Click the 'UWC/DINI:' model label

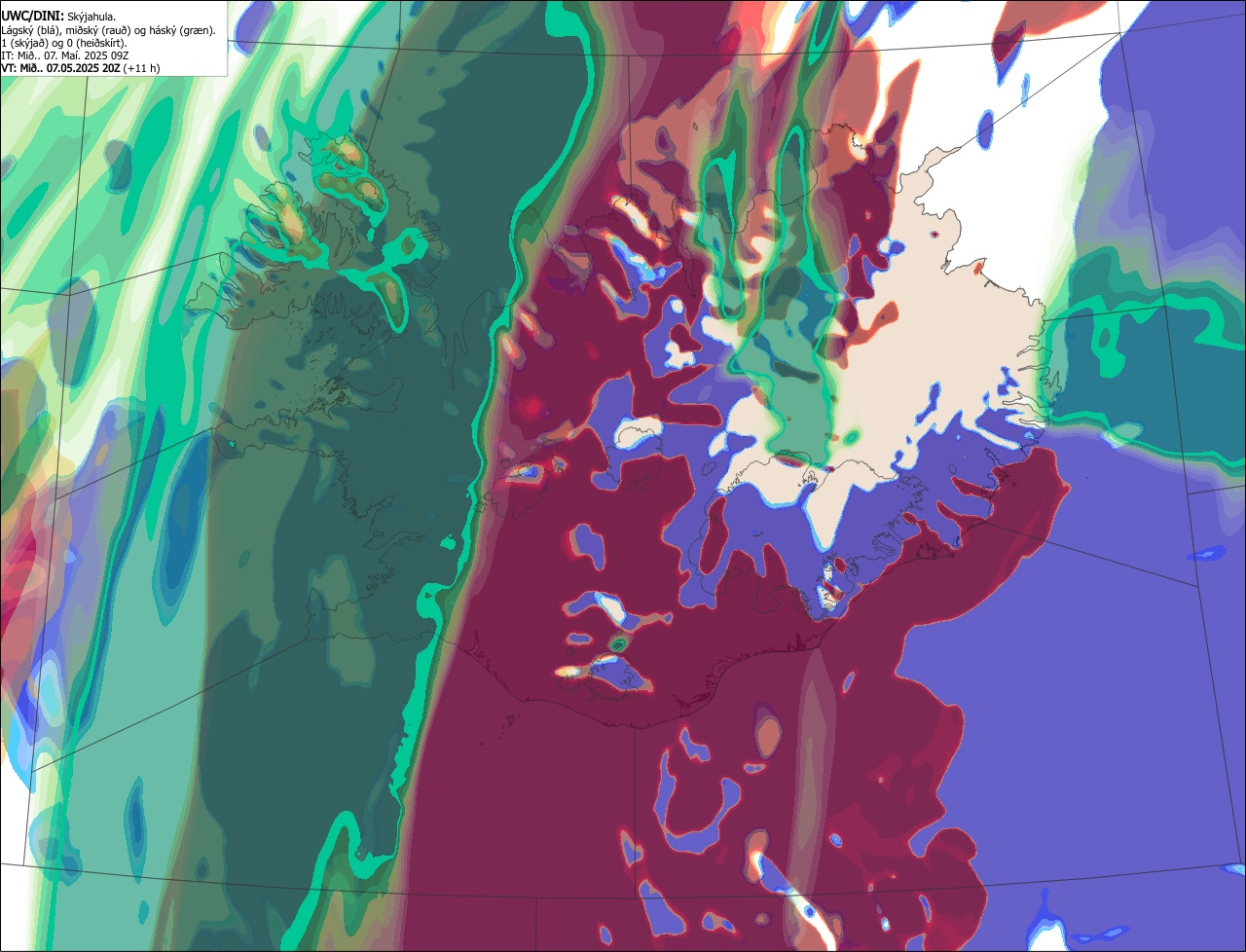[x=32, y=16]
